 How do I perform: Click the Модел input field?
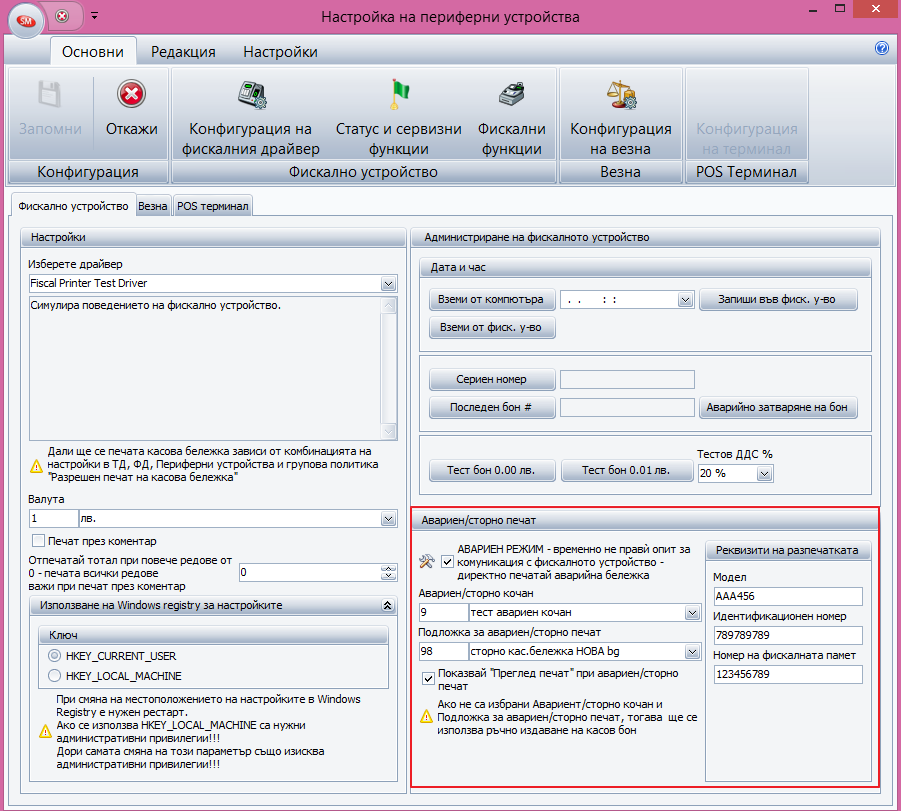tap(787, 597)
